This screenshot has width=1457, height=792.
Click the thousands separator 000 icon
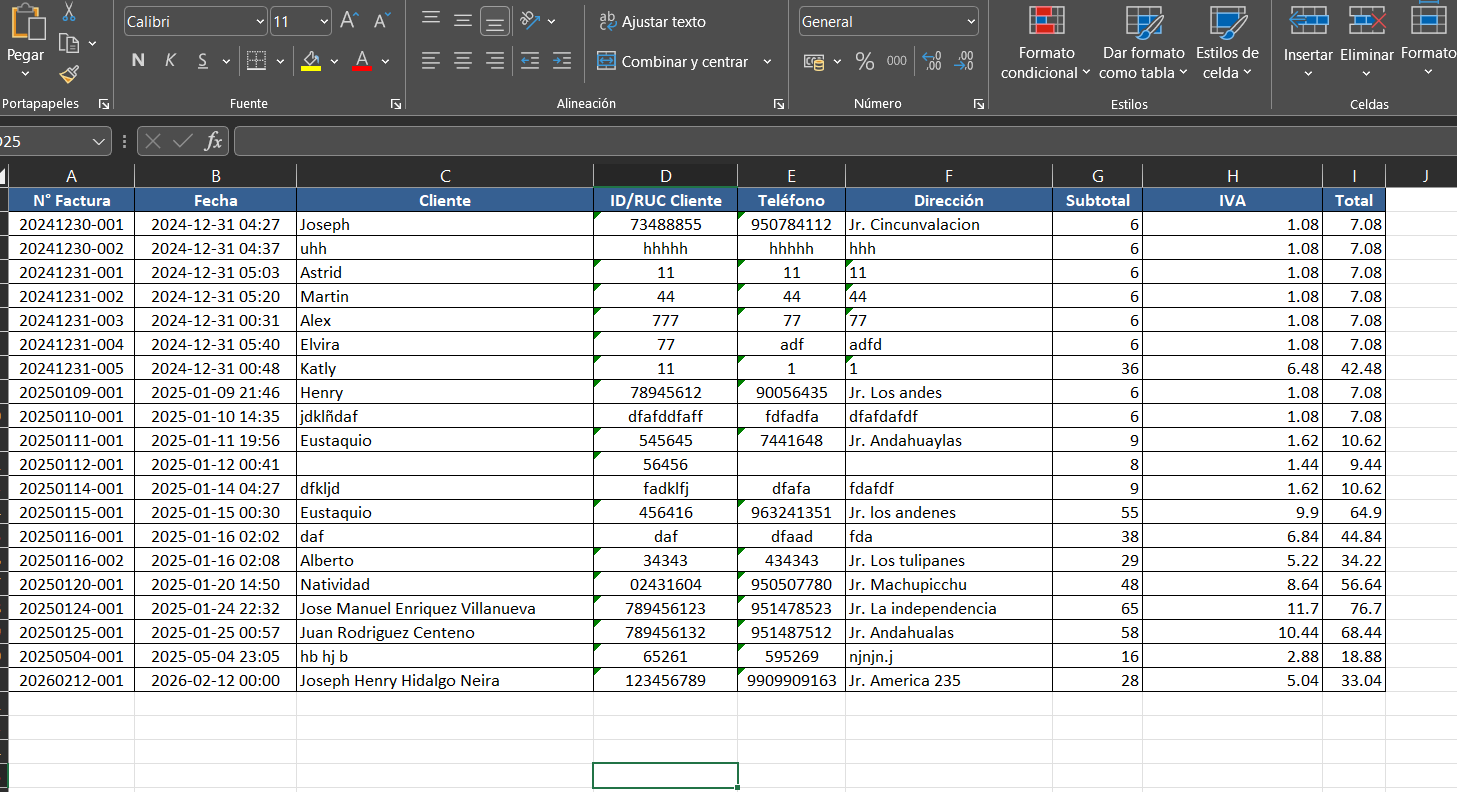point(896,60)
